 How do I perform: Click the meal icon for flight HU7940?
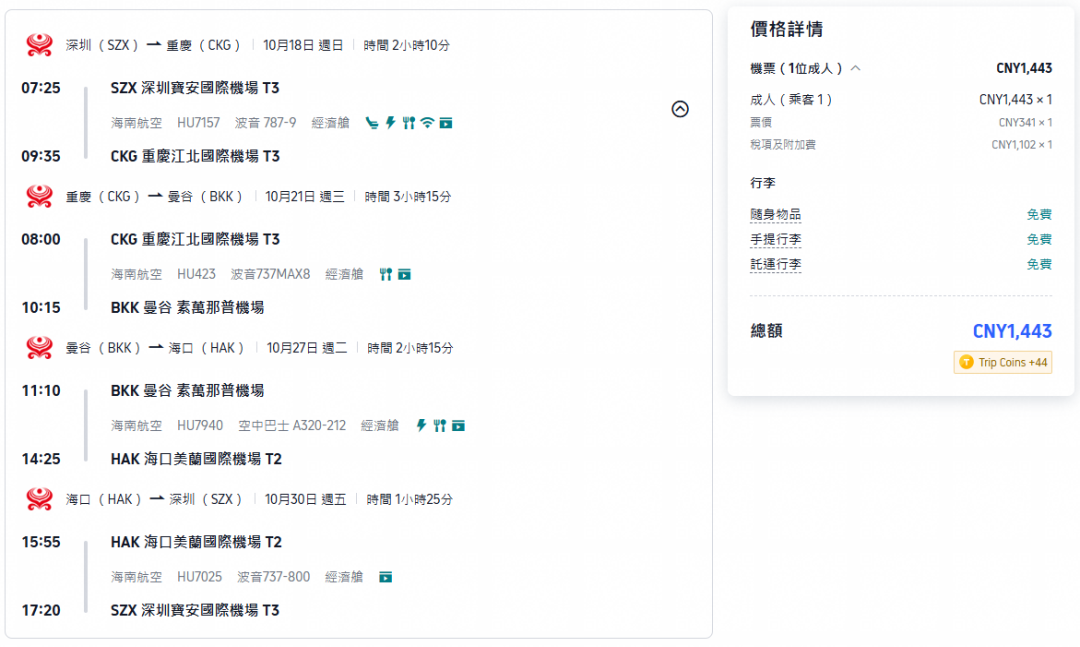[439, 426]
